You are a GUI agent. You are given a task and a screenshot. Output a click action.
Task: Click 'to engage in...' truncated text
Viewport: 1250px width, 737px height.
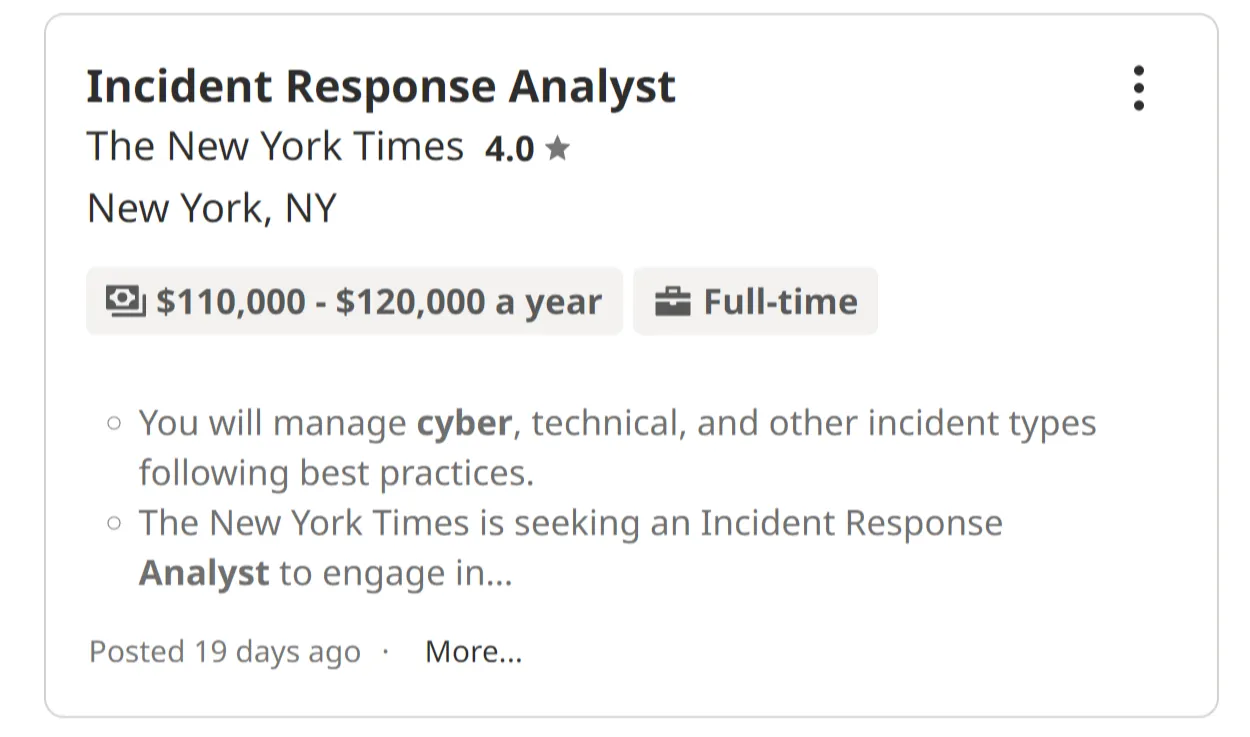pos(395,573)
